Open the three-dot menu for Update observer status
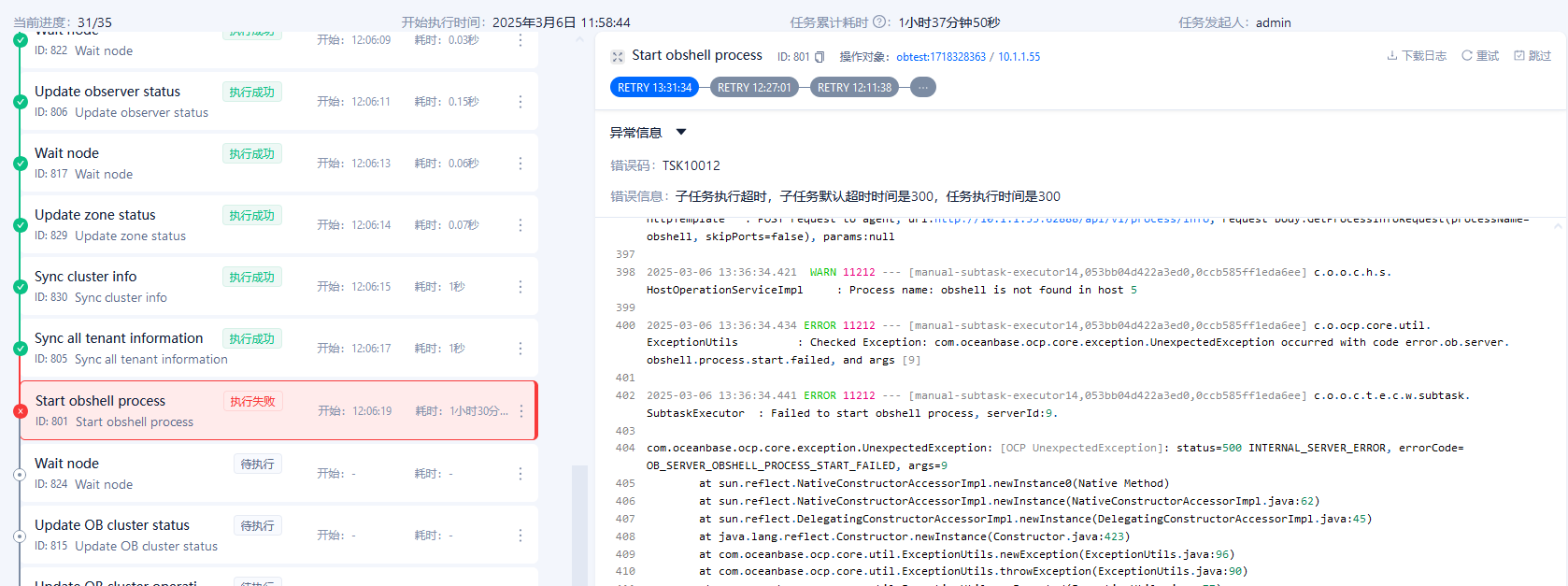Viewport: 1568px width, 586px height. [520, 102]
